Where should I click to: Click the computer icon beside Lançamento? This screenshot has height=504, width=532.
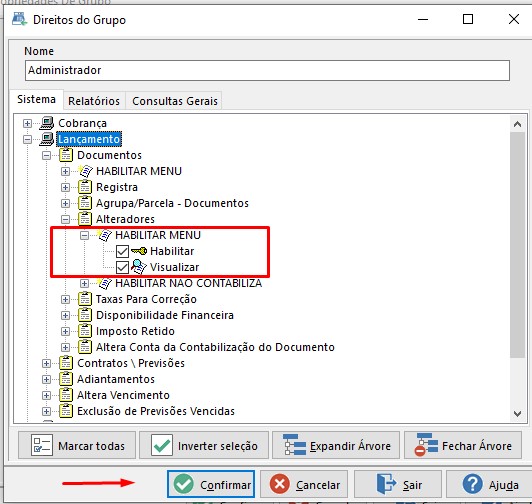point(46,139)
